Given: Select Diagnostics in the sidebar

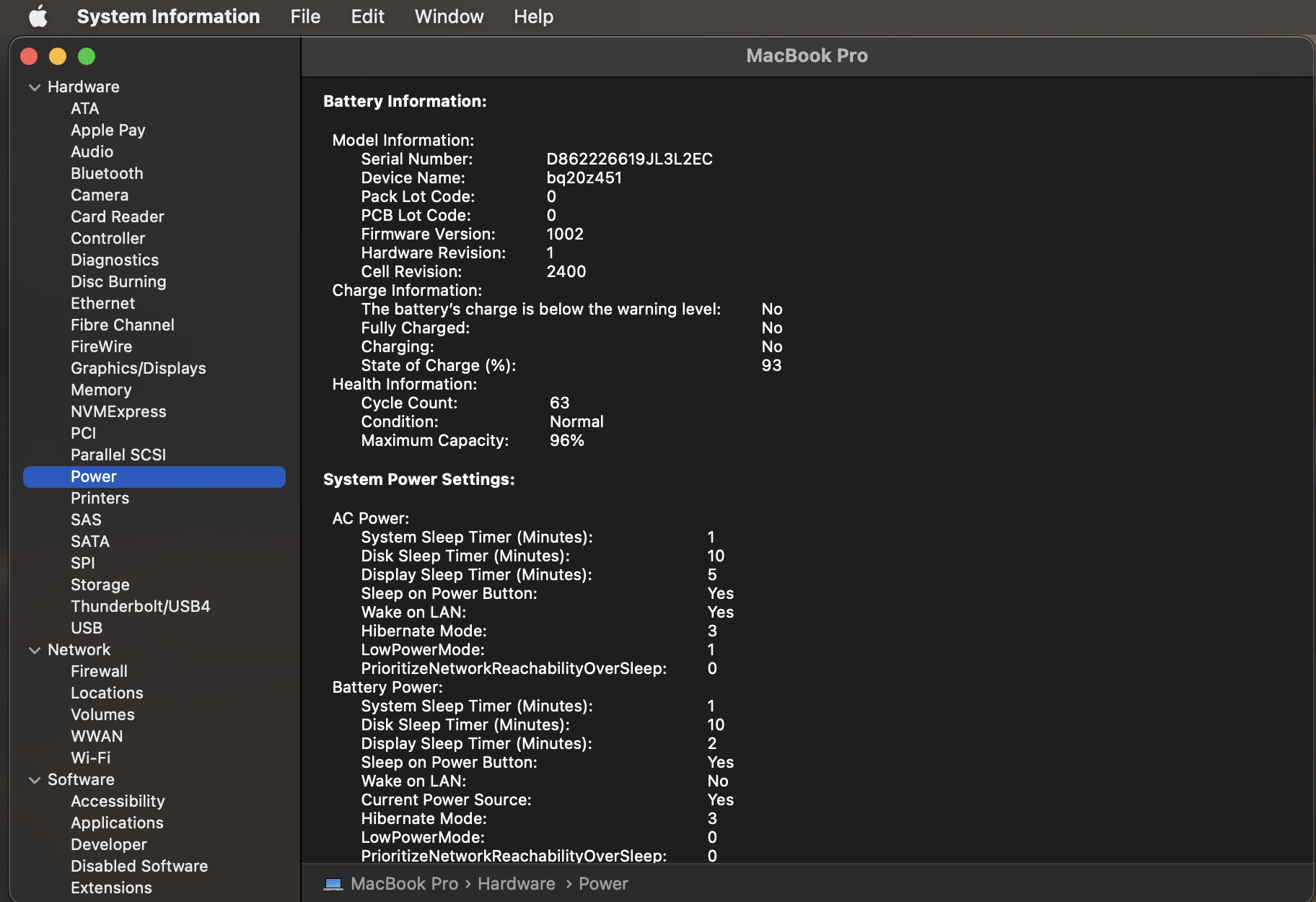Looking at the screenshot, I should (x=115, y=260).
